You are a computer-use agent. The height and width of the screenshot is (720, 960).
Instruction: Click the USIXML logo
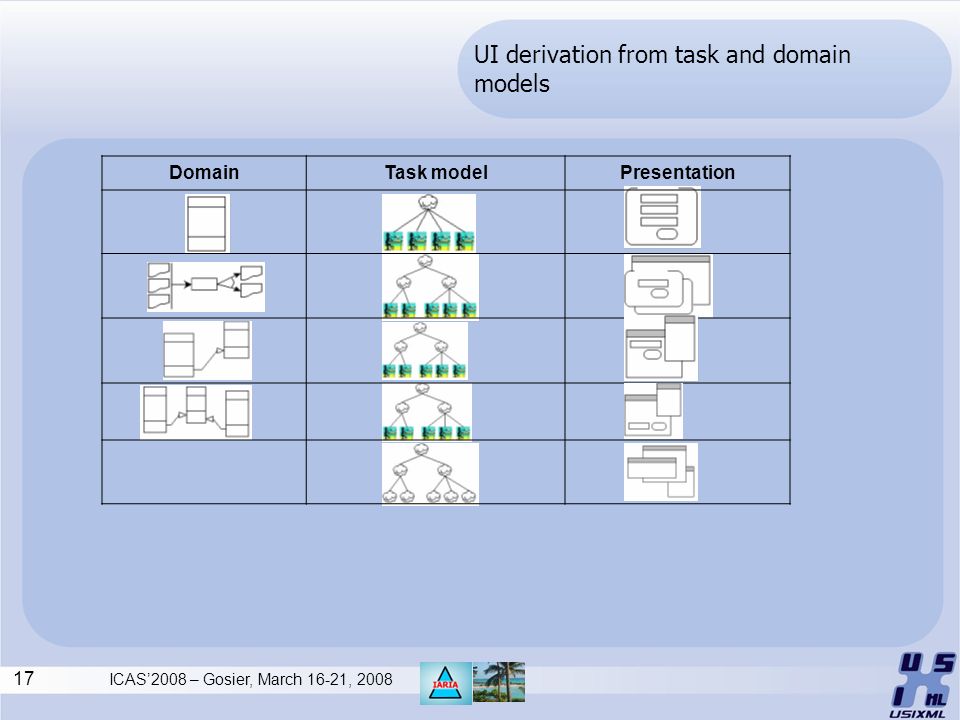(x=924, y=686)
